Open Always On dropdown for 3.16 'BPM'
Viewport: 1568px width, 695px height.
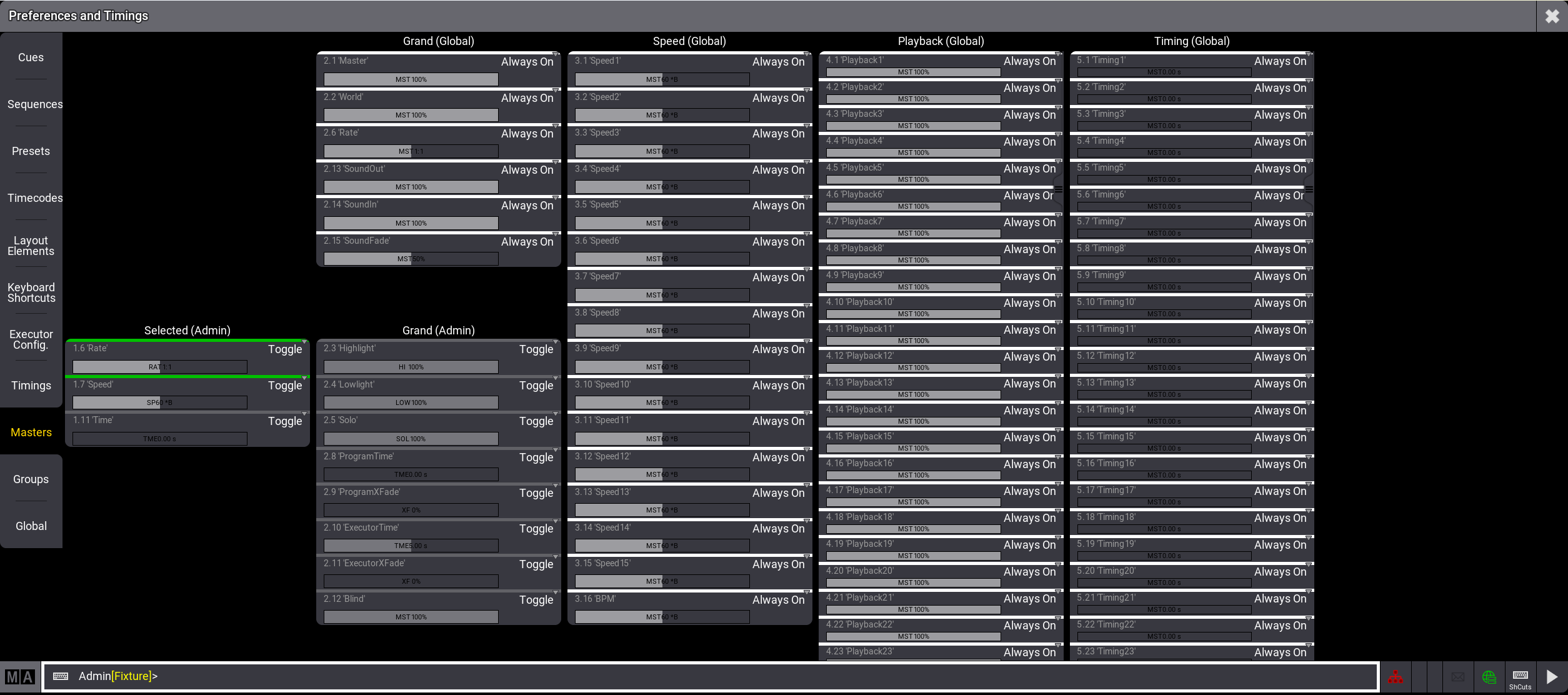[x=778, y=600]
